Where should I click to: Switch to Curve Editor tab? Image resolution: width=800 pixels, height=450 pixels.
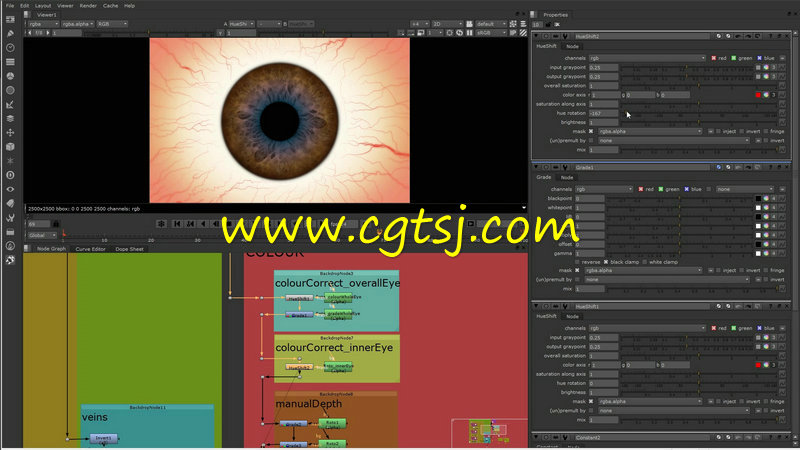coord(90,249)
